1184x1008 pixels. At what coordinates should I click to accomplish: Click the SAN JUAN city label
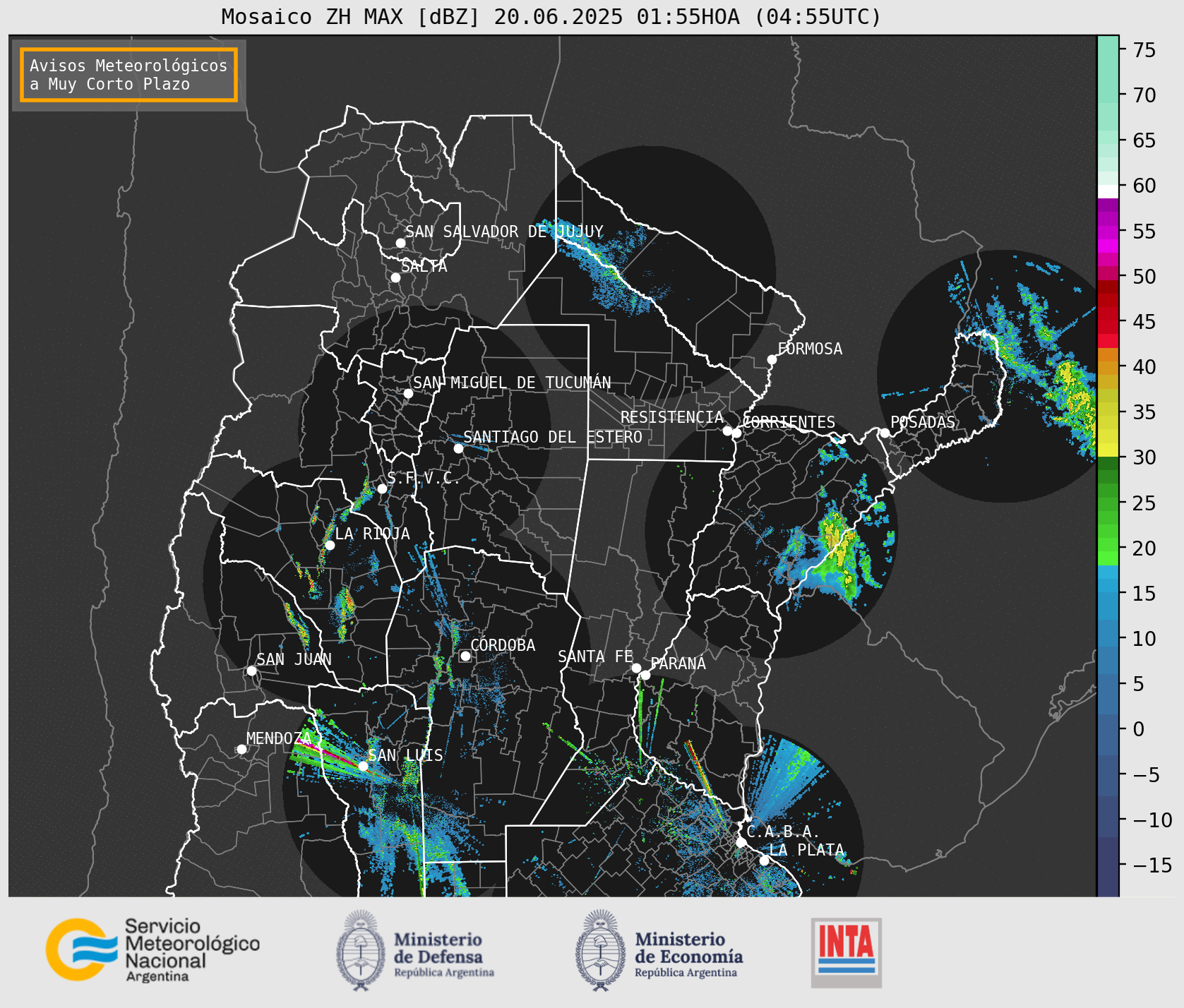pyautogui.click(x=294, y=659)
